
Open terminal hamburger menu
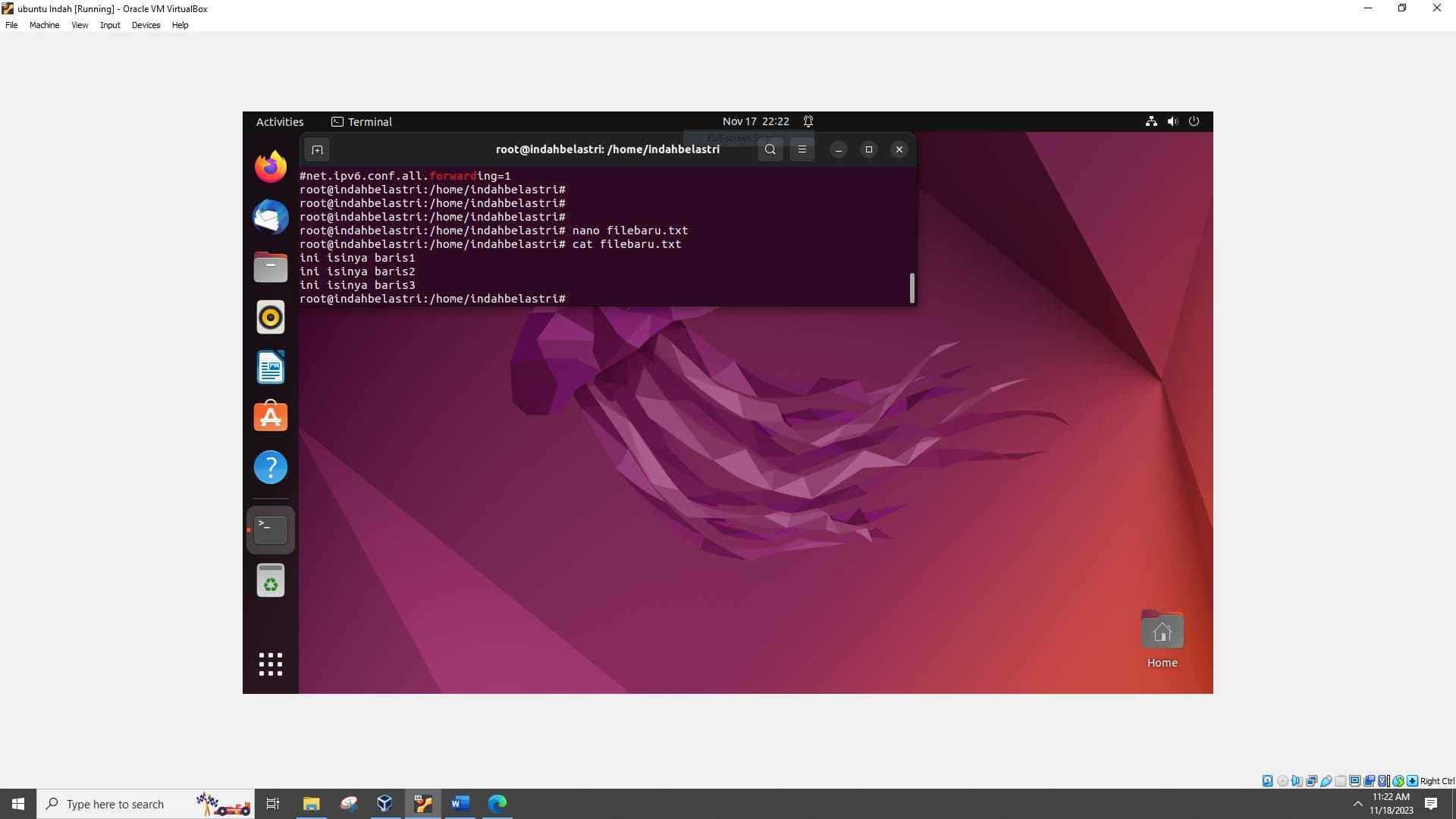pos(802,149)
